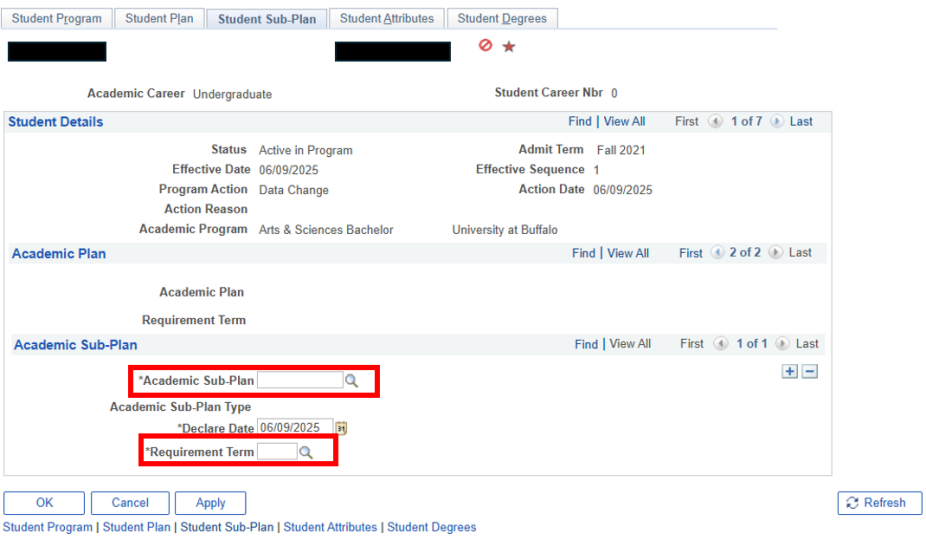Viewport: 926px width, 540px height.
Task: Click the 'Arts & Sciences Bachelor' program text
Action: click(x=326, y=230)
